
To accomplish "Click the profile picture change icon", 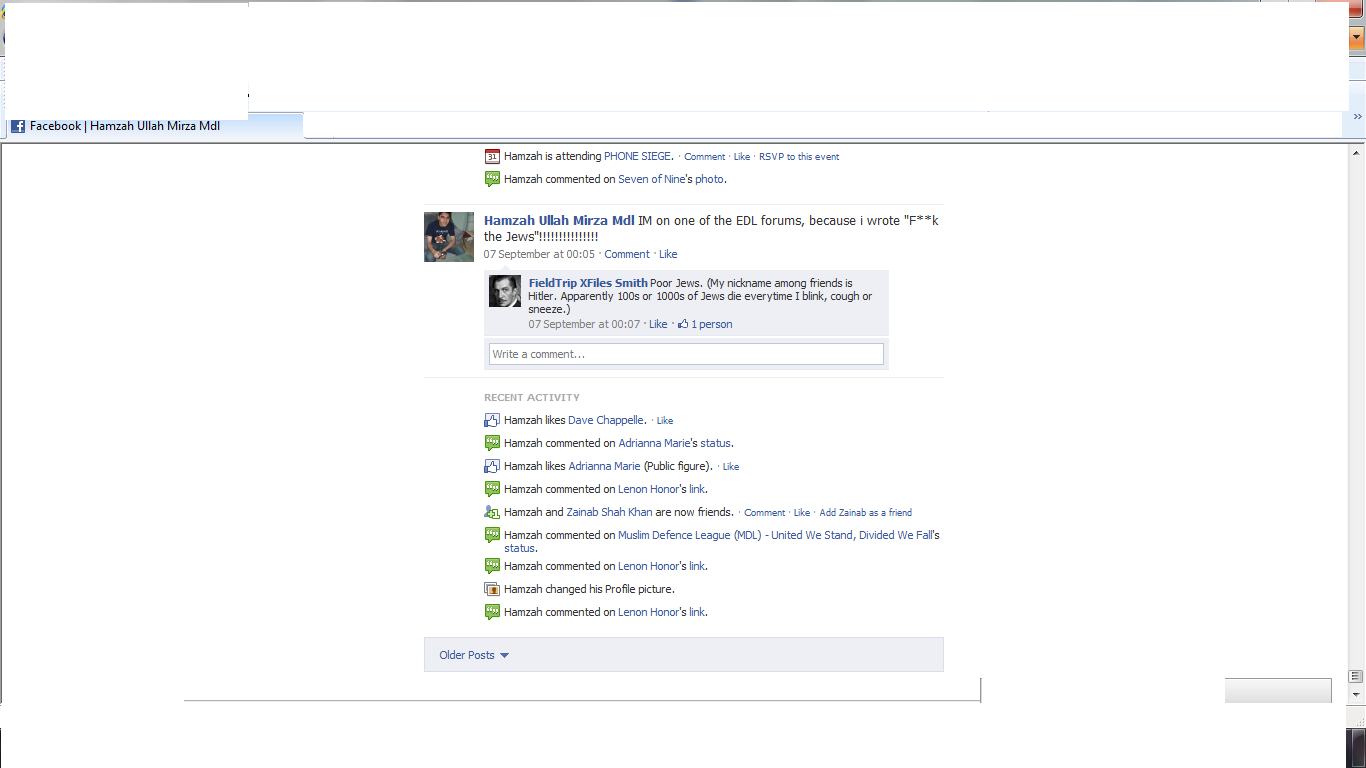I will [491, 589].
